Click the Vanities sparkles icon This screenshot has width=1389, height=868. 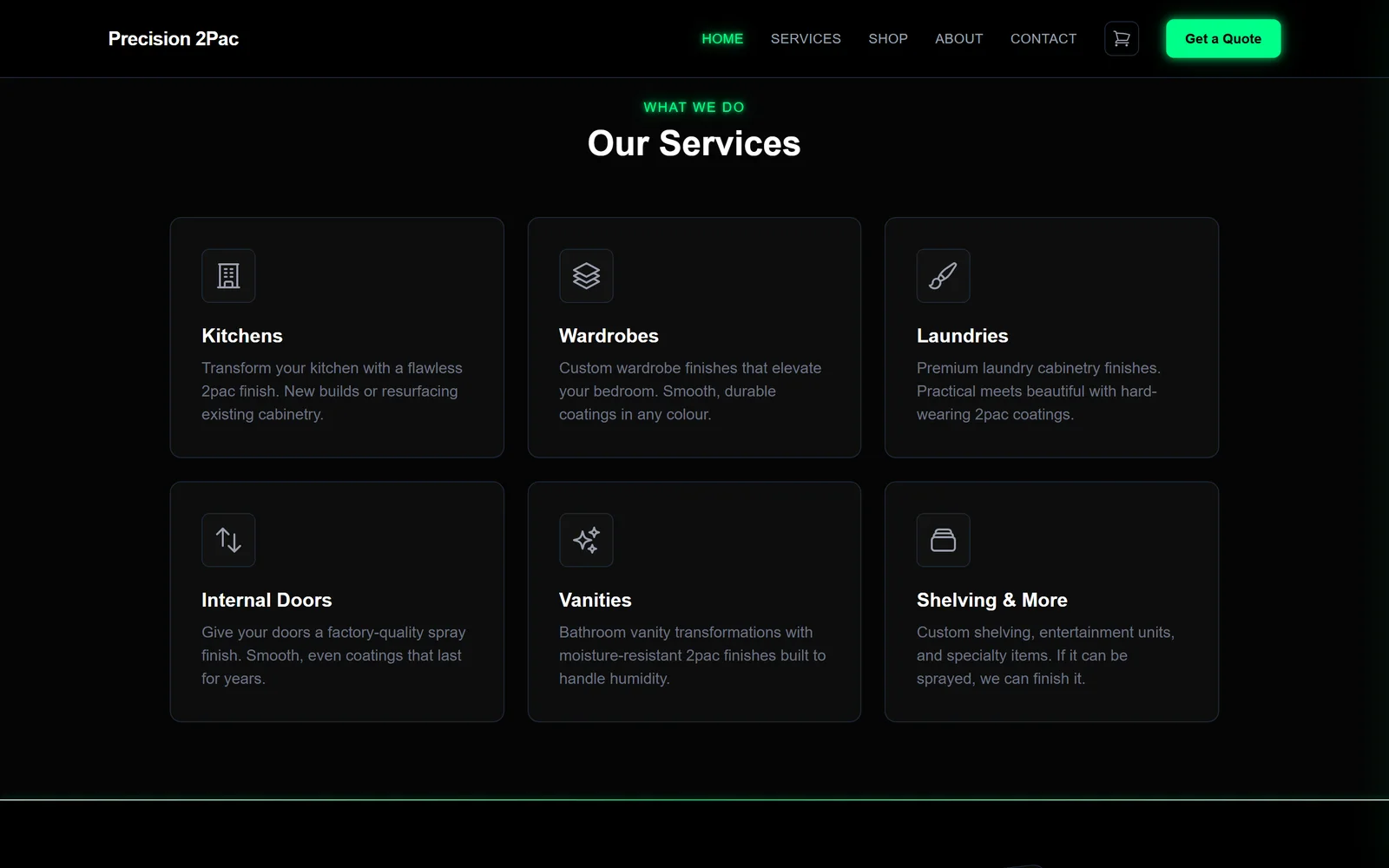point(586,540)
